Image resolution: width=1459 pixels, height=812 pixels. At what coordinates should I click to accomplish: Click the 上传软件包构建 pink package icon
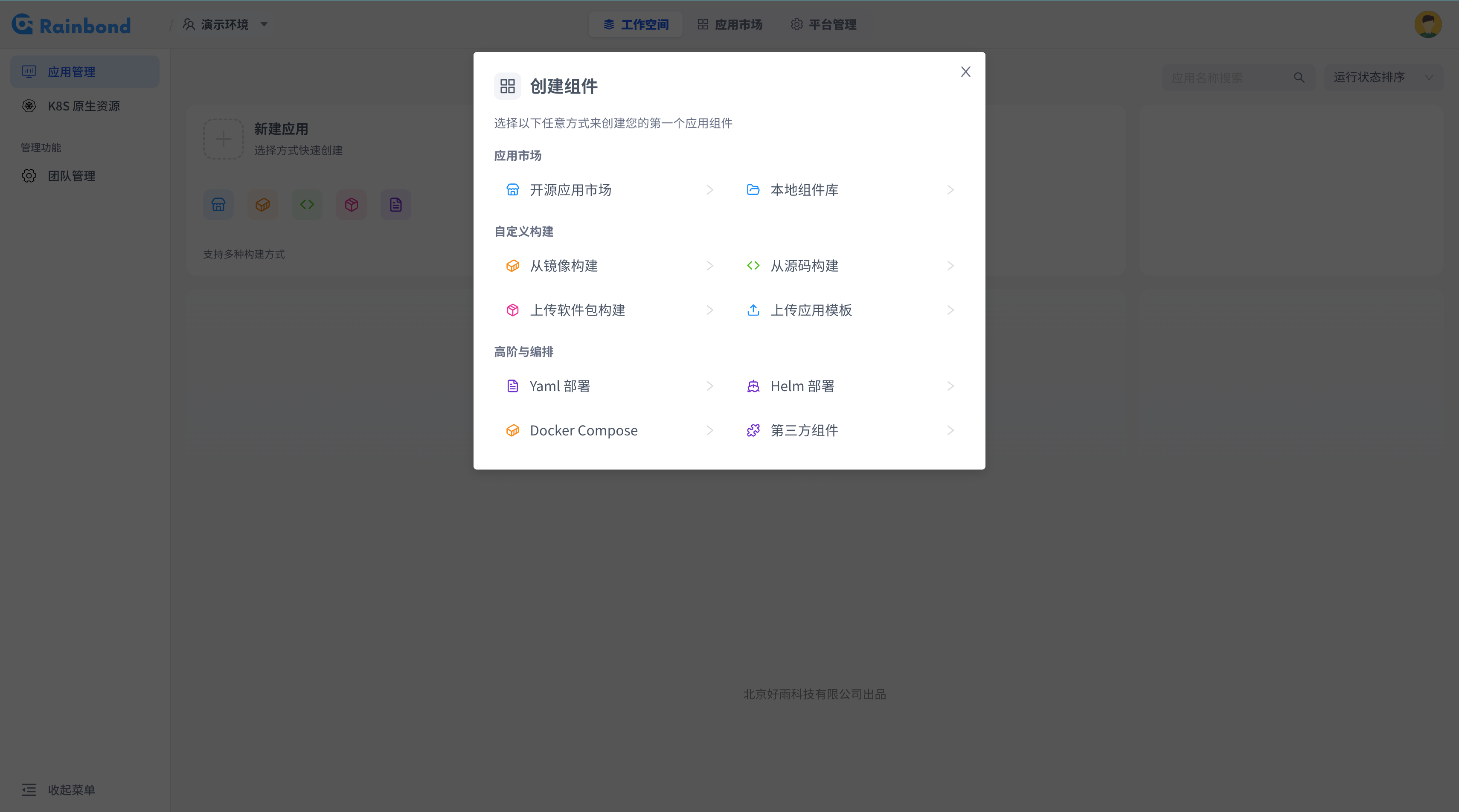click(513, 310)
